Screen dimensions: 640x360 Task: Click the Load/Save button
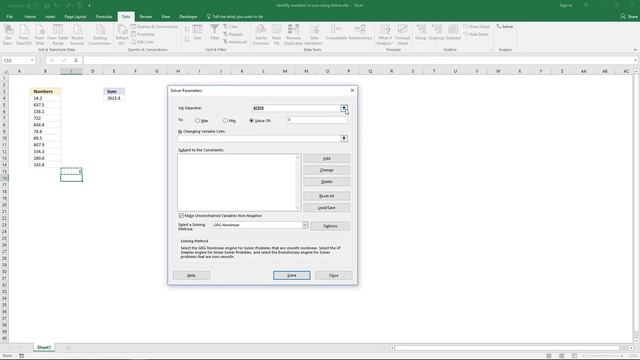click(327, 208)
